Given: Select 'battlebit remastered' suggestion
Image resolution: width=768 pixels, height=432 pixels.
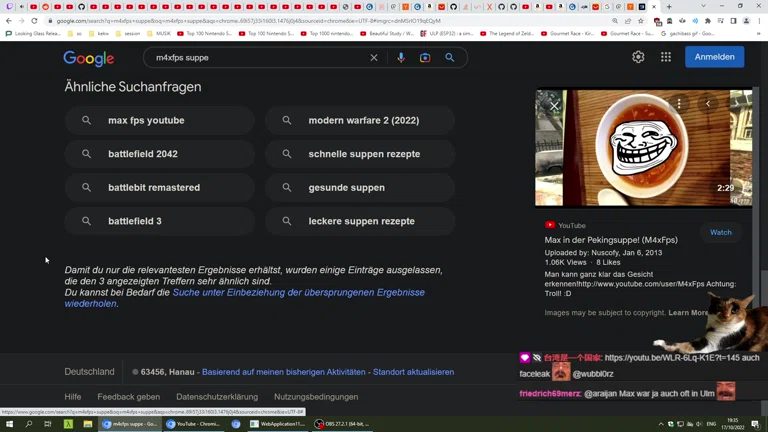Looking at the screenshot, I should (x=160, y=188).
